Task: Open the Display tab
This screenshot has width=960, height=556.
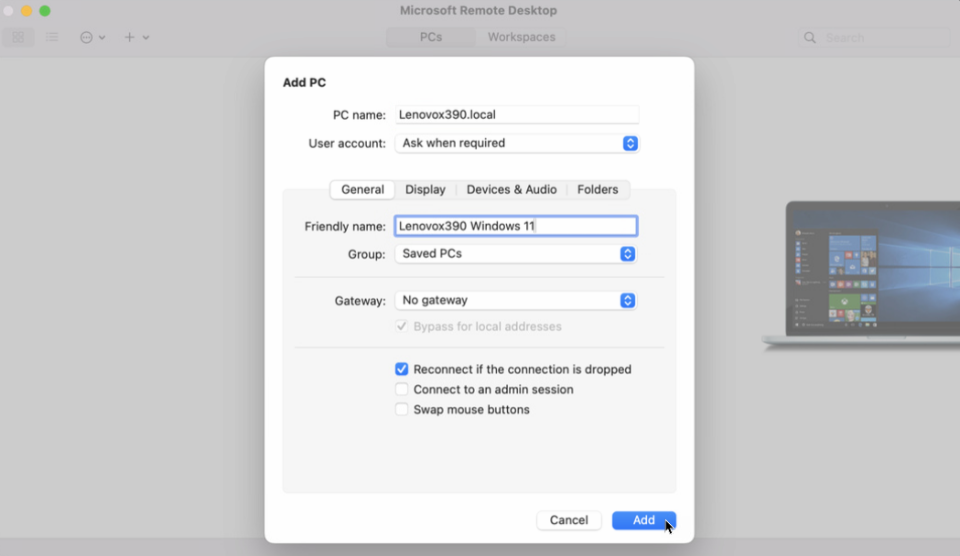Action: [x=426, y=189]
